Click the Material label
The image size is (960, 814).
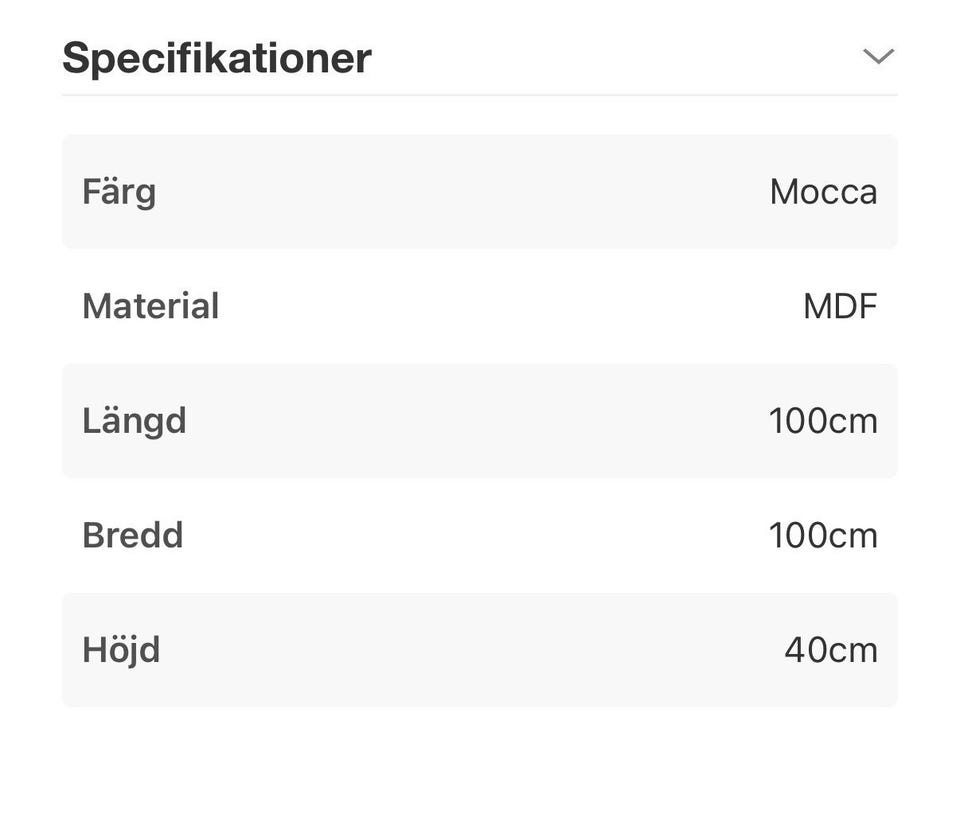(x=150, y=306)
